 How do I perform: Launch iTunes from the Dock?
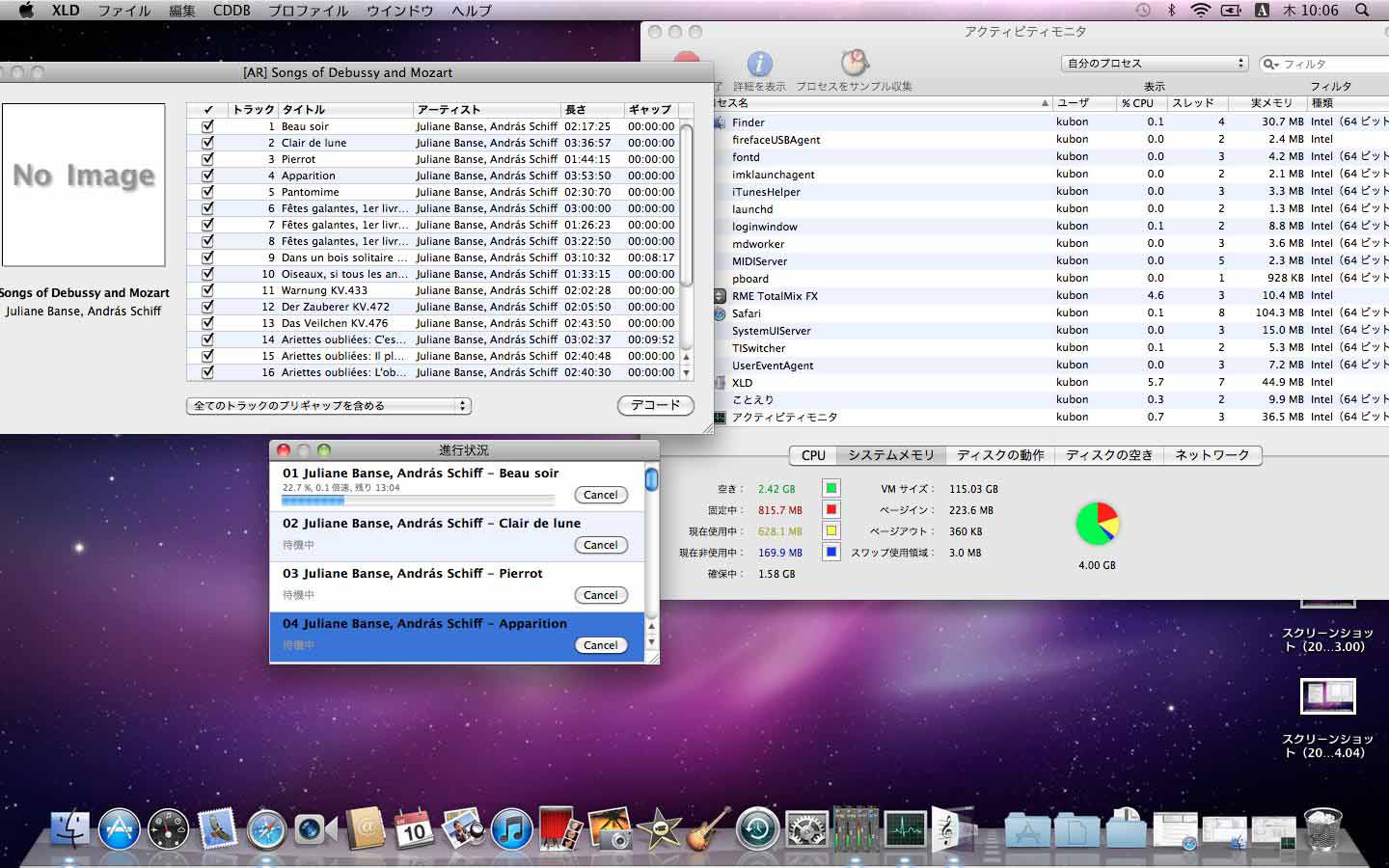pos(512,828)
